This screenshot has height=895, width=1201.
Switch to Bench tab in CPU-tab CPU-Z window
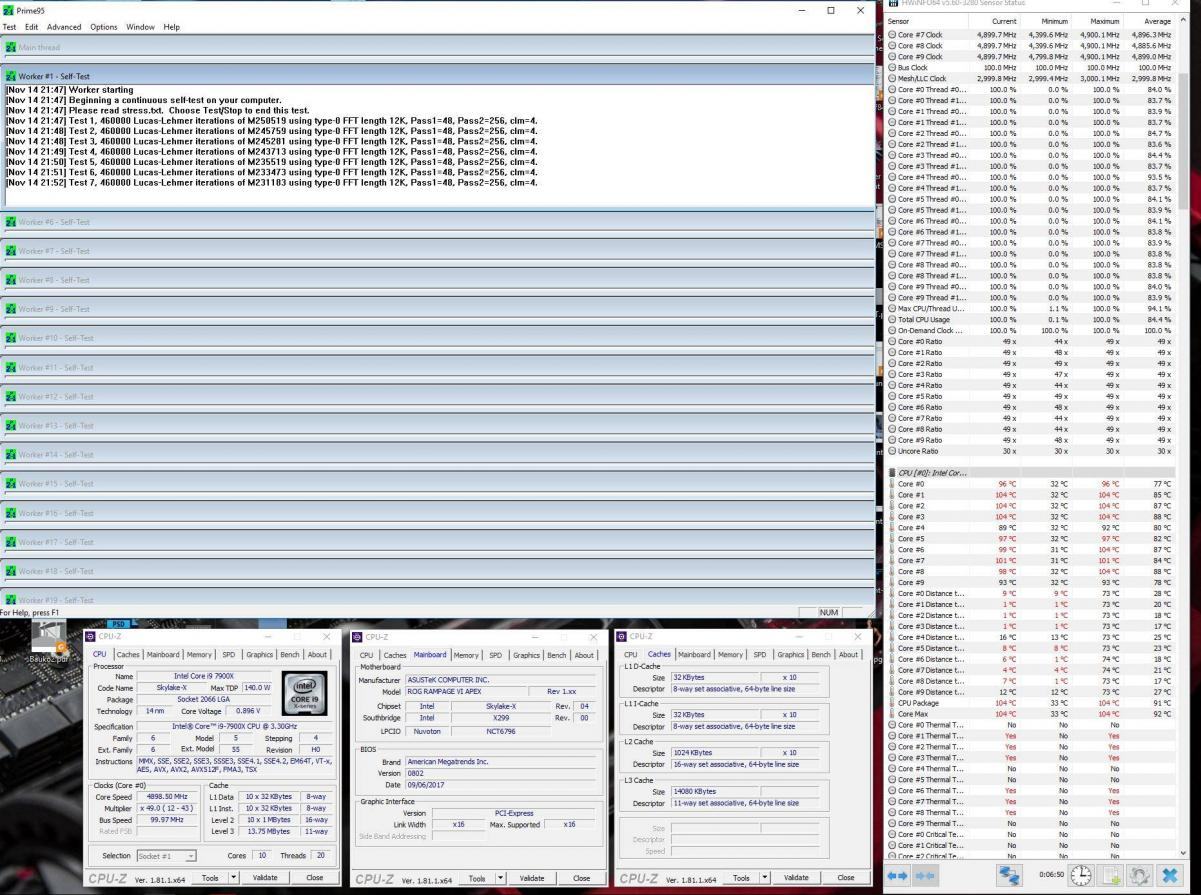[289, 655]
